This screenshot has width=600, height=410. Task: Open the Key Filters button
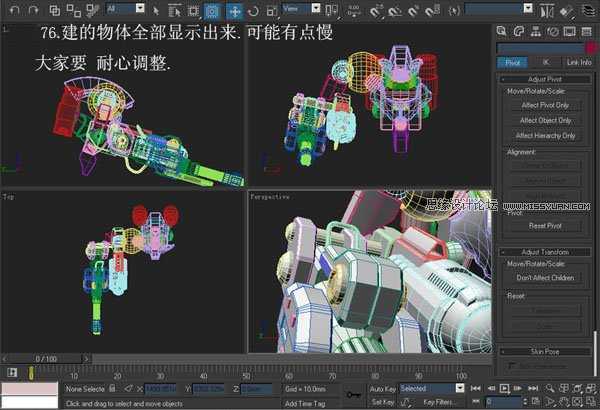438,402
